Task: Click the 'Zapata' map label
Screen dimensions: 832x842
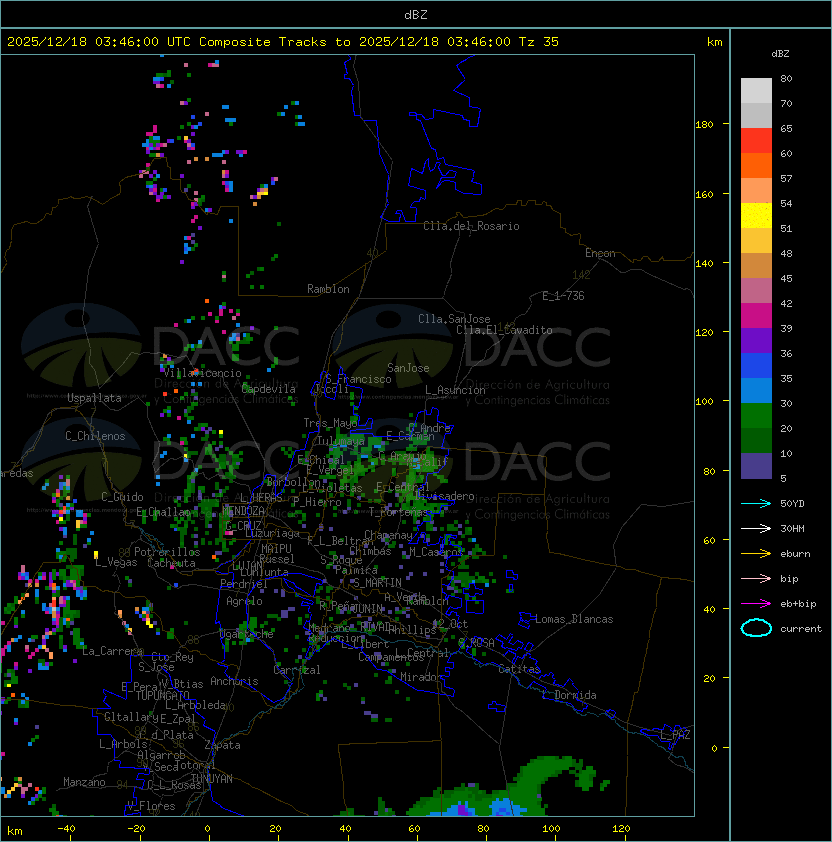Action: [x=222, y=745]
